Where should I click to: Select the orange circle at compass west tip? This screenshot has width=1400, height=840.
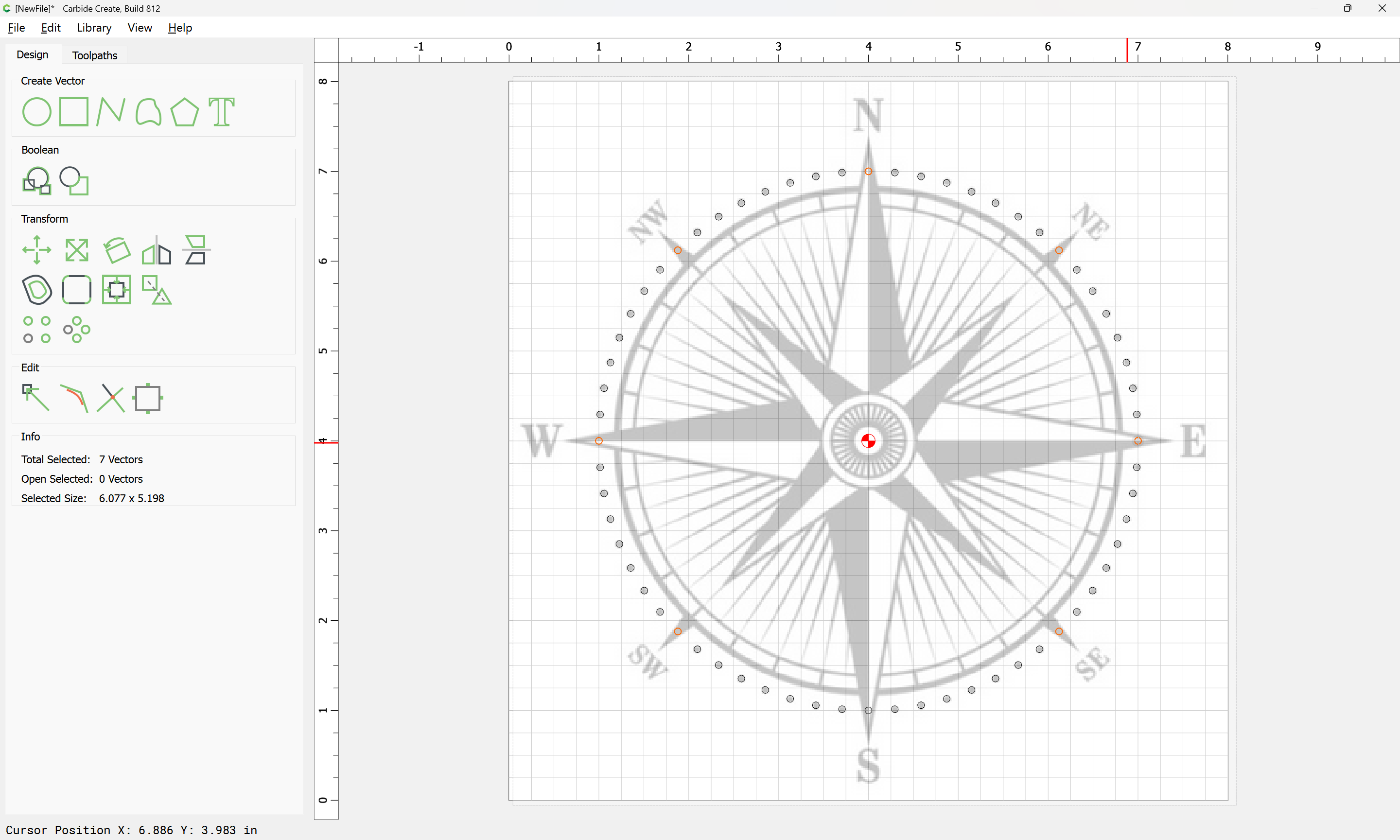point(599,441)
